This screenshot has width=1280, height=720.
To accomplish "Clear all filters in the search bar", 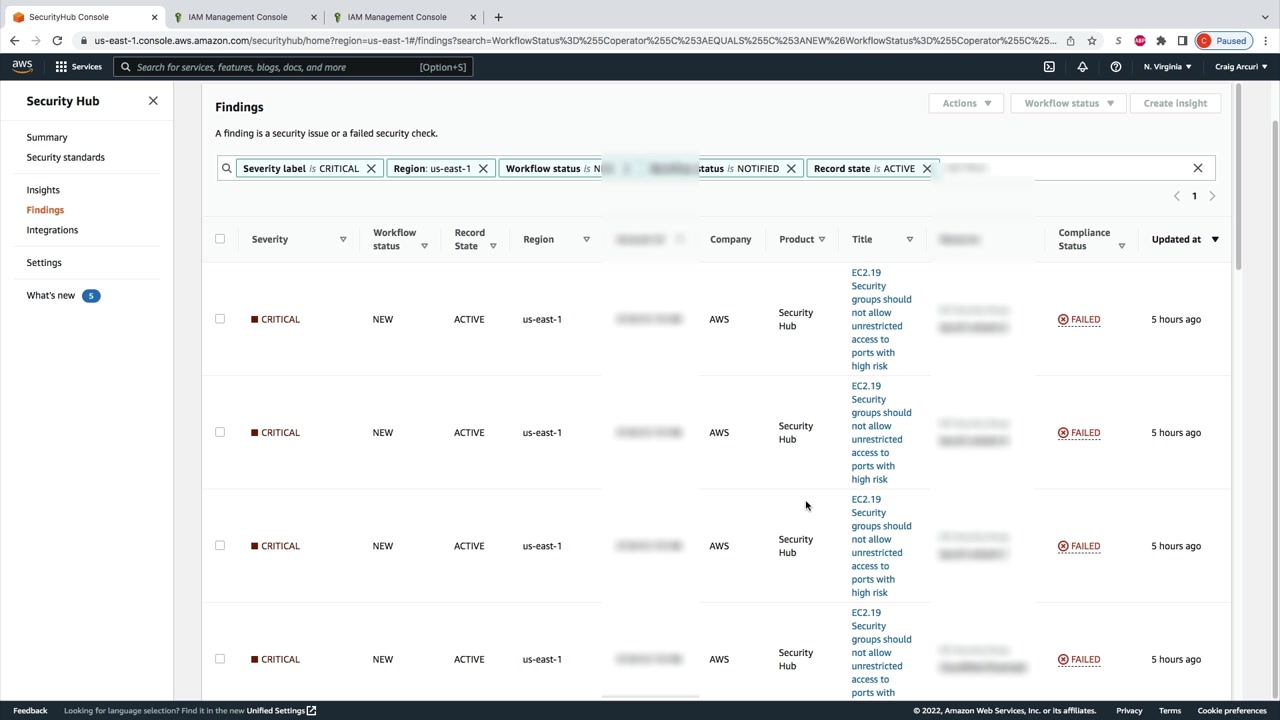I will 1198,168.
